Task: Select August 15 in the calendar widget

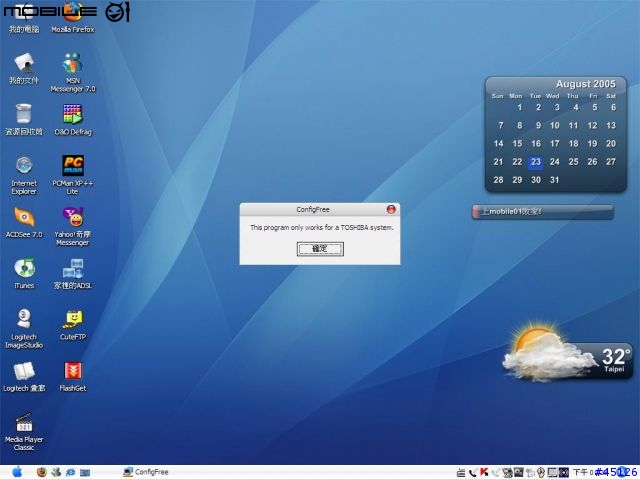Action: pos(517,144)
